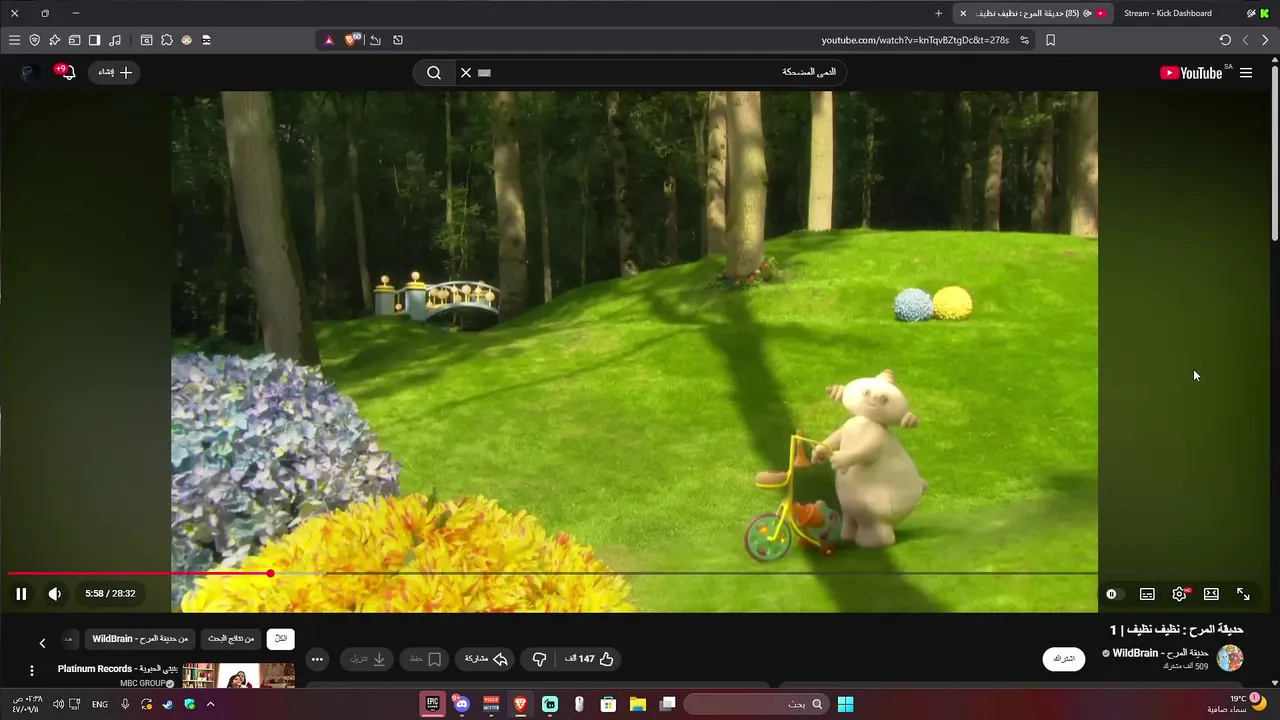The width and height of the screenshot is (1280, 720).
Task: Like the video (147 thousand likes)
Action: 590,659
